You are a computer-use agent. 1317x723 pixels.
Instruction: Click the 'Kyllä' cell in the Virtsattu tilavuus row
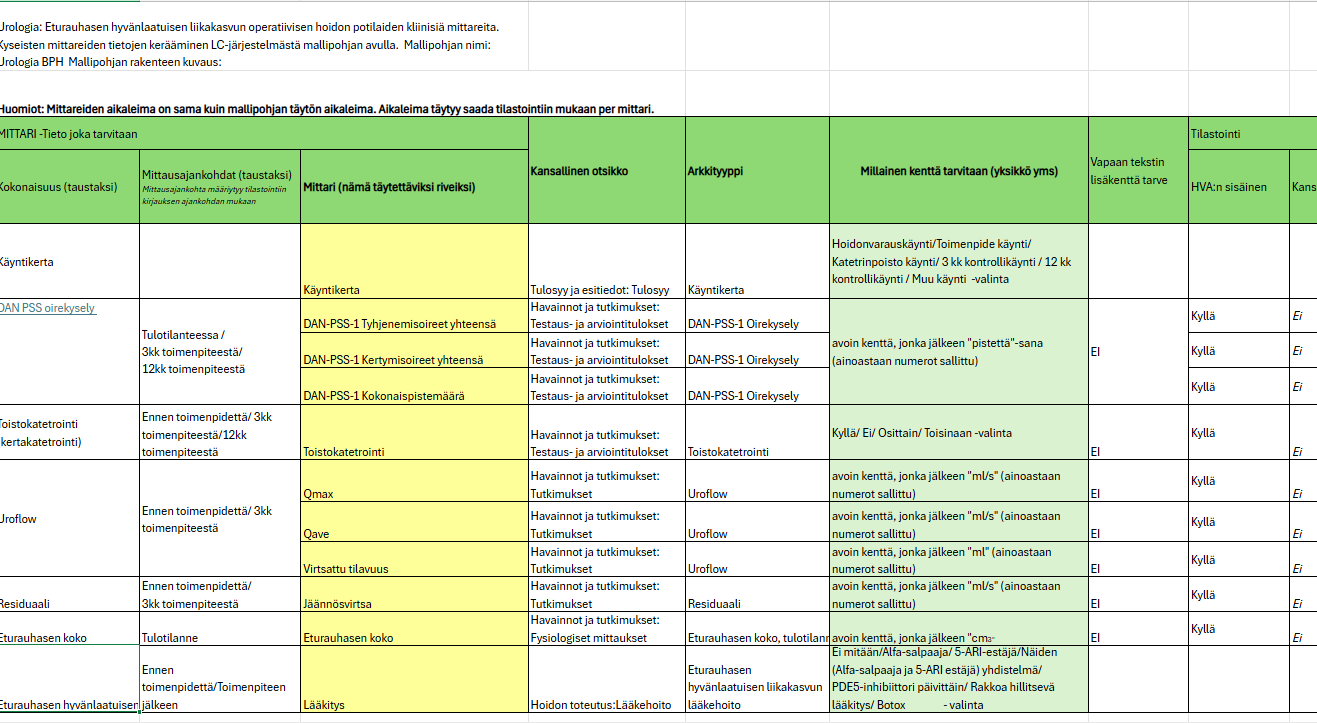pos(1238,559)
